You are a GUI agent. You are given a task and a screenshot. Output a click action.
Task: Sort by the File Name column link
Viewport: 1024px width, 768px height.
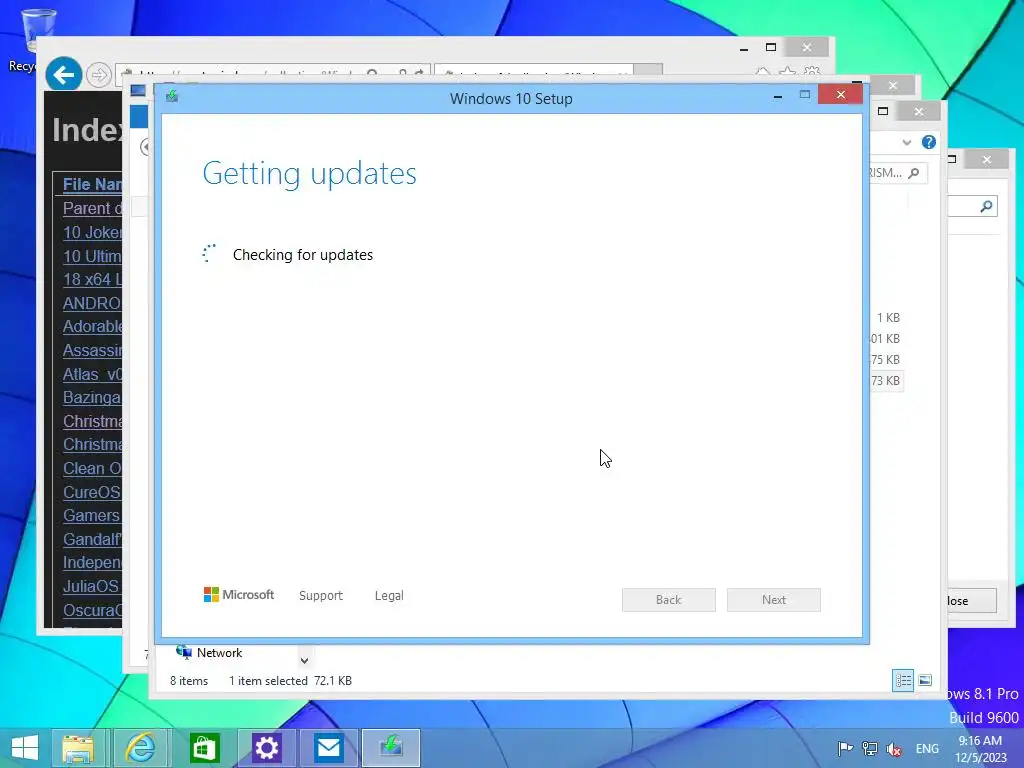click(x=92, y=184)
